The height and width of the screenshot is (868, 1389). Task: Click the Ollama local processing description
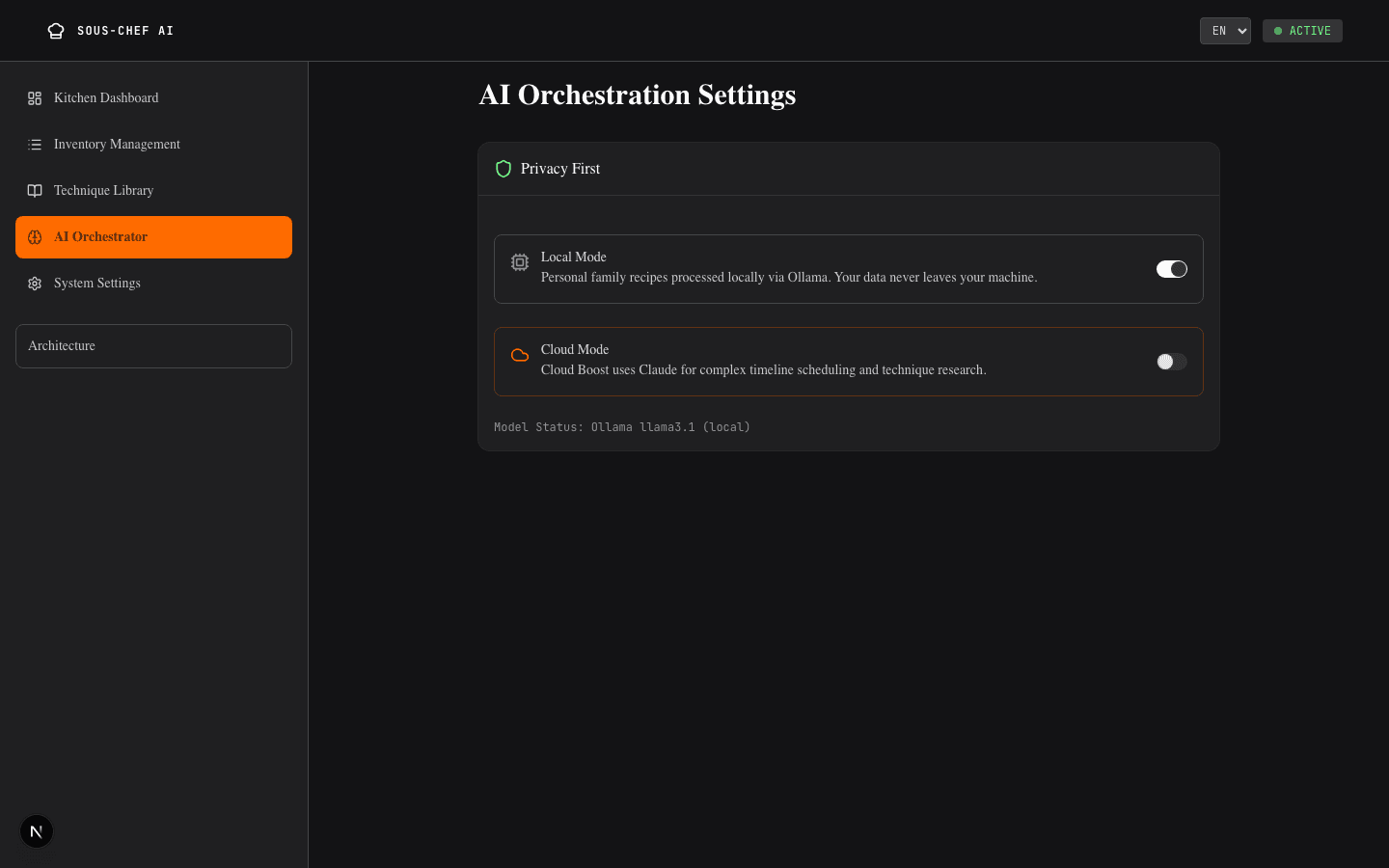(789, 277)
